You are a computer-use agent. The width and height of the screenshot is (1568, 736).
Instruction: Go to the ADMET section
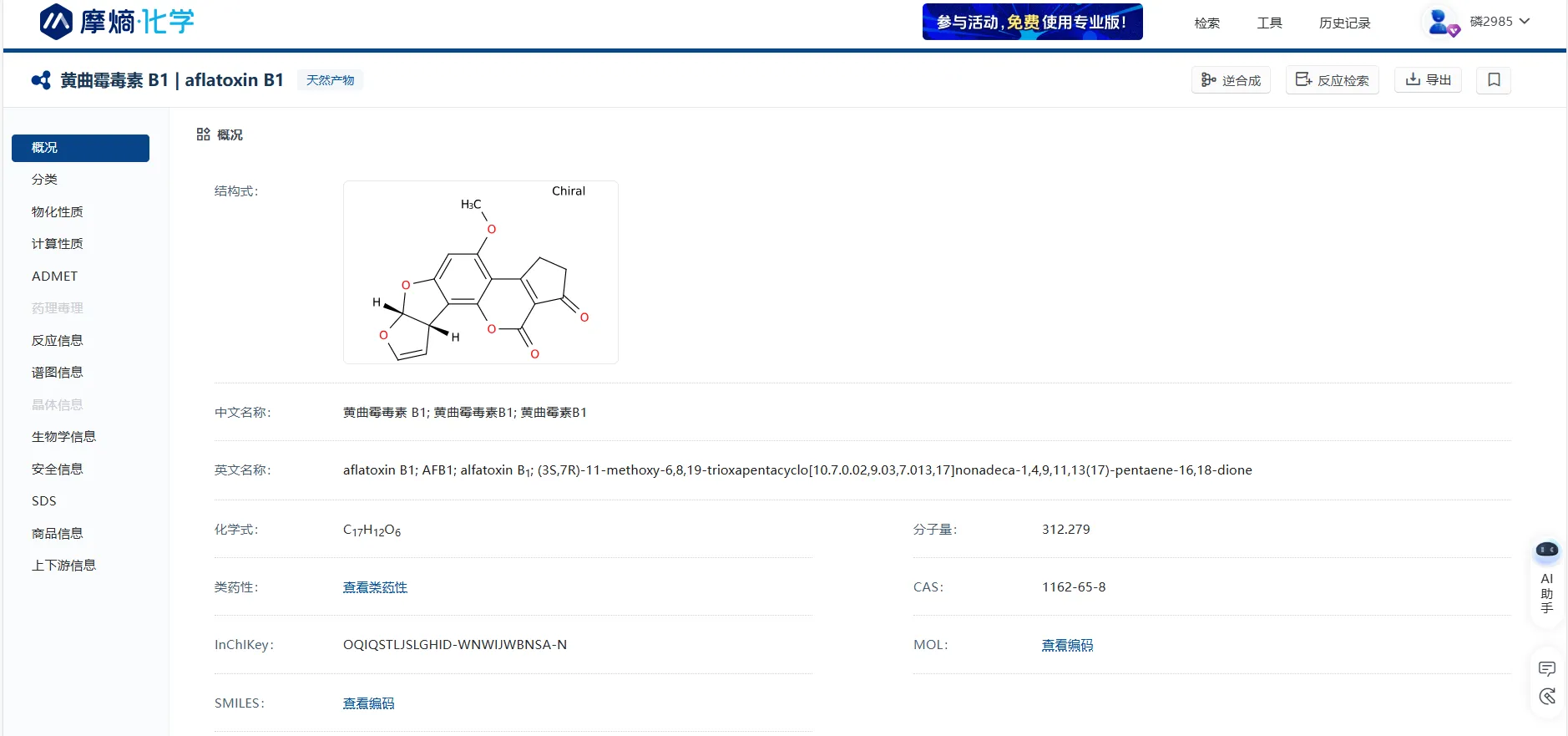point(54,277)
